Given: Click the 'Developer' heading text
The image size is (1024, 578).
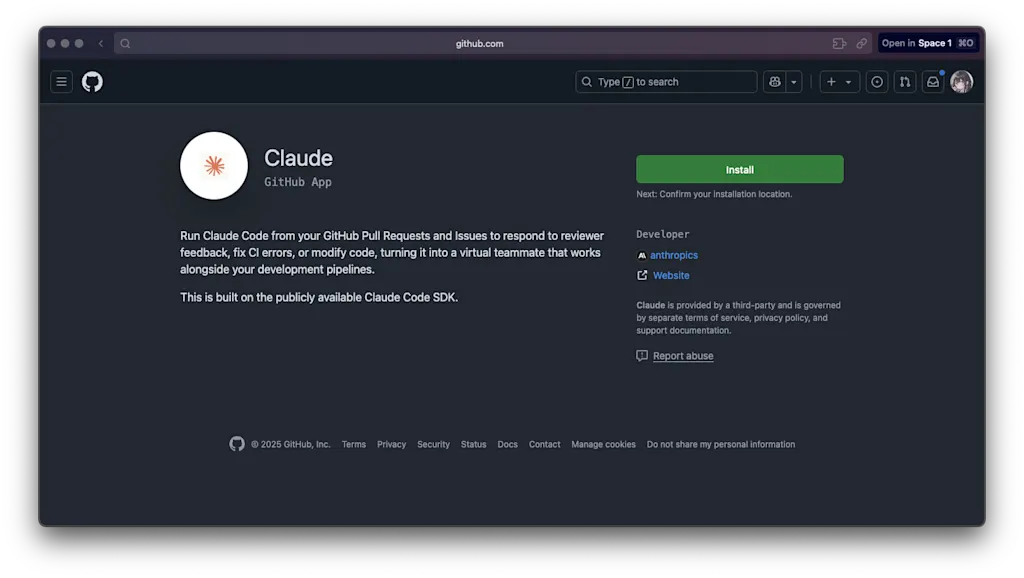Looking at the screenshot, I should point(663,234).
